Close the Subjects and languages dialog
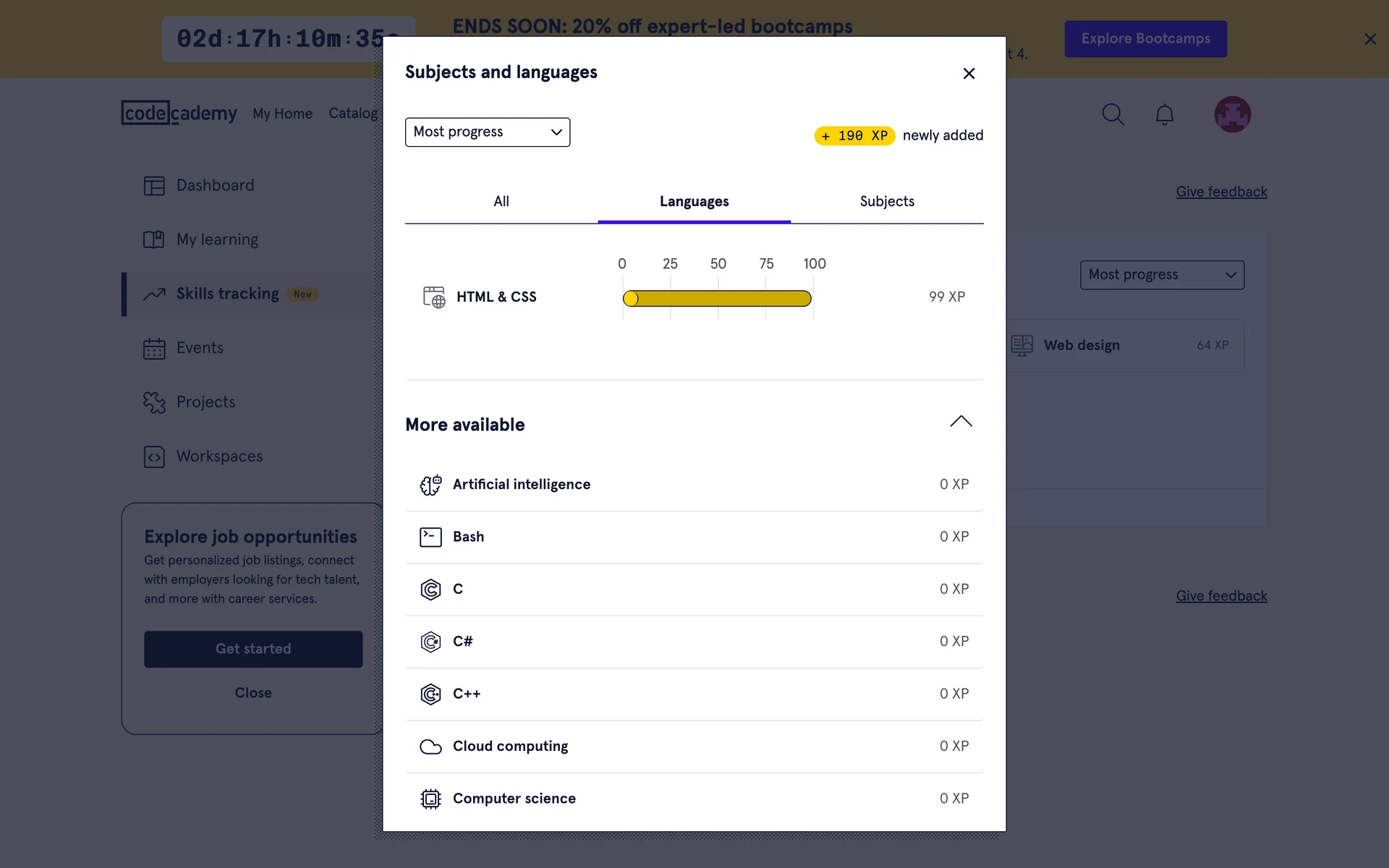 (969, 74)
